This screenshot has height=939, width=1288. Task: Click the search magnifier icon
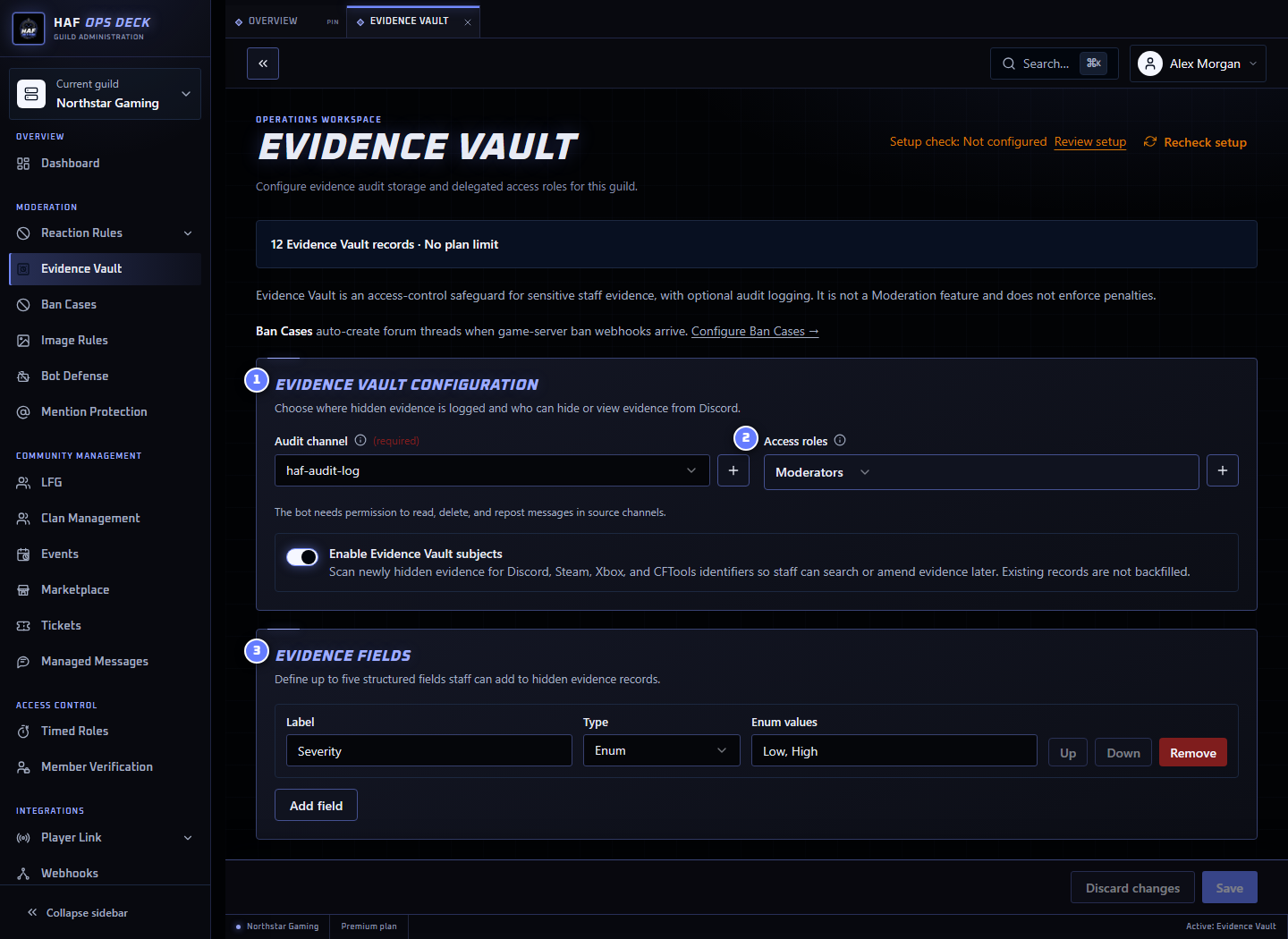click(x=1009, y=63)
